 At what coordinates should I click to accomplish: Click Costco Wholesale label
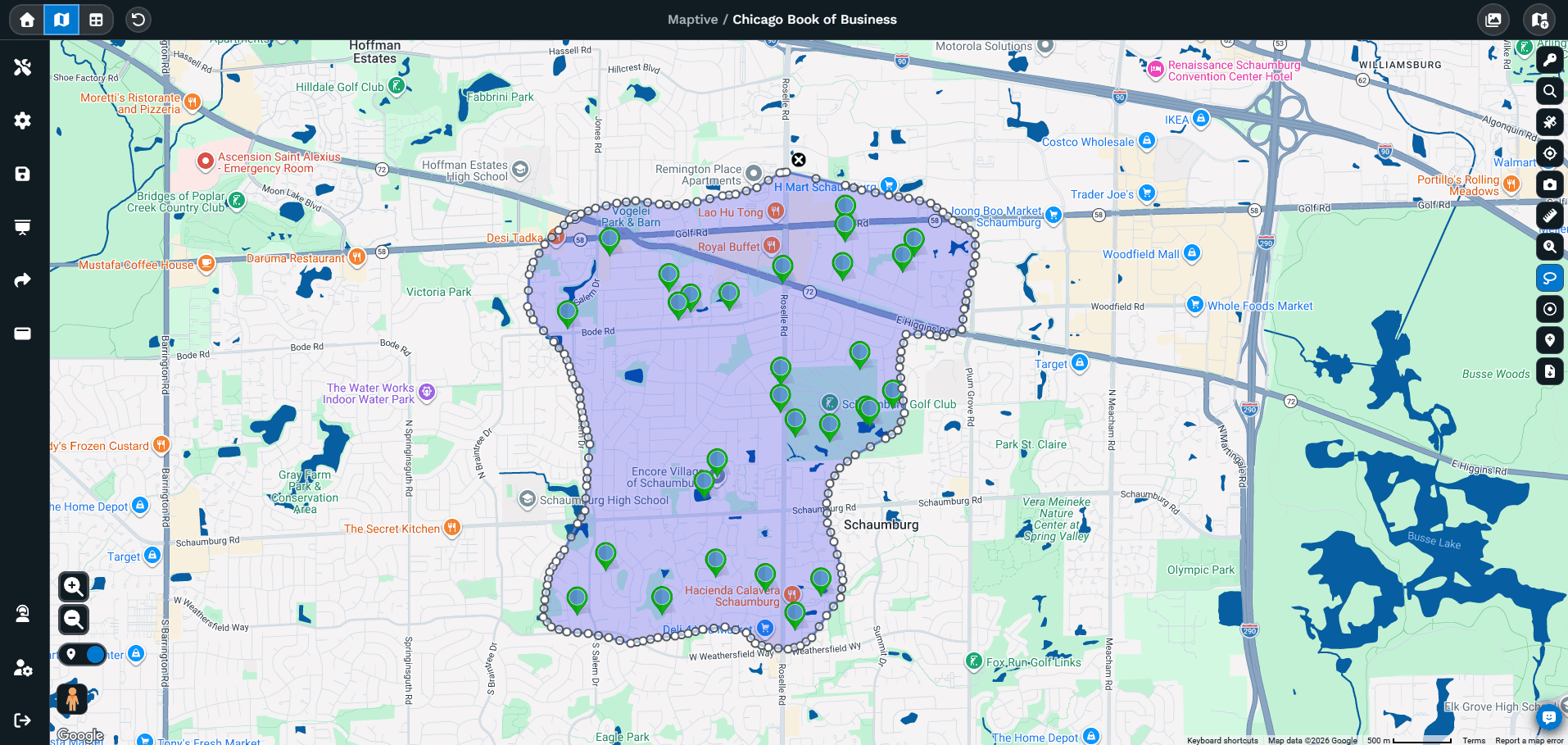pos(1088,142)
